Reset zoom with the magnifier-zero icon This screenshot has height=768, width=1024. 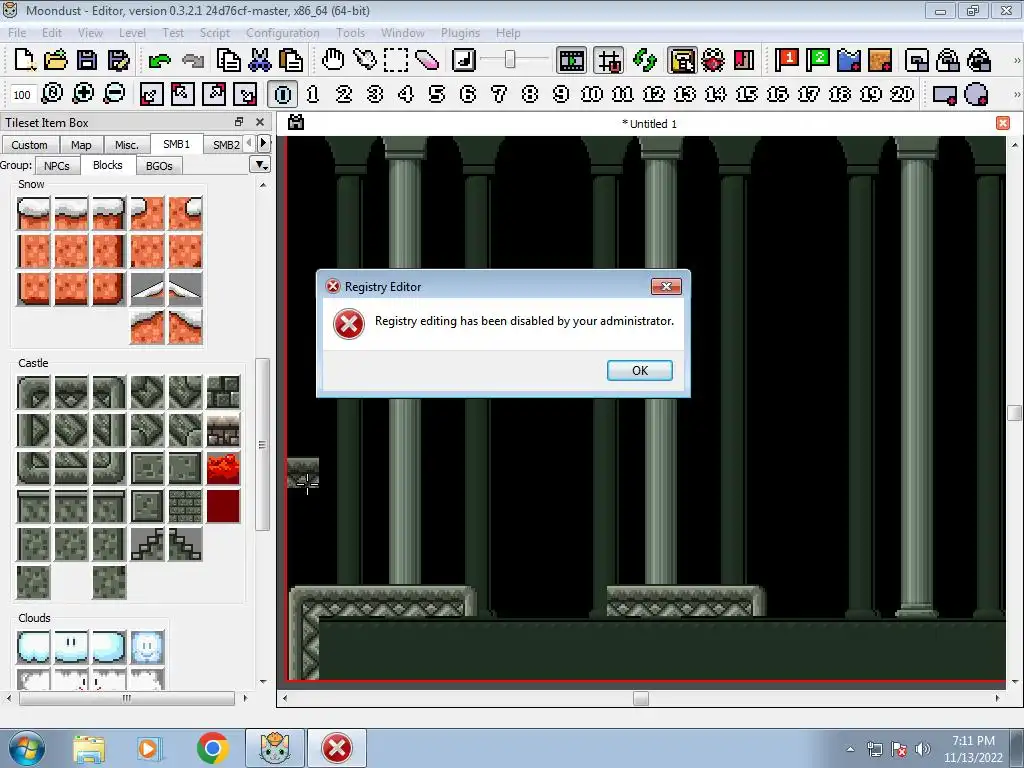pyautogui.click(x=52, y=94)
